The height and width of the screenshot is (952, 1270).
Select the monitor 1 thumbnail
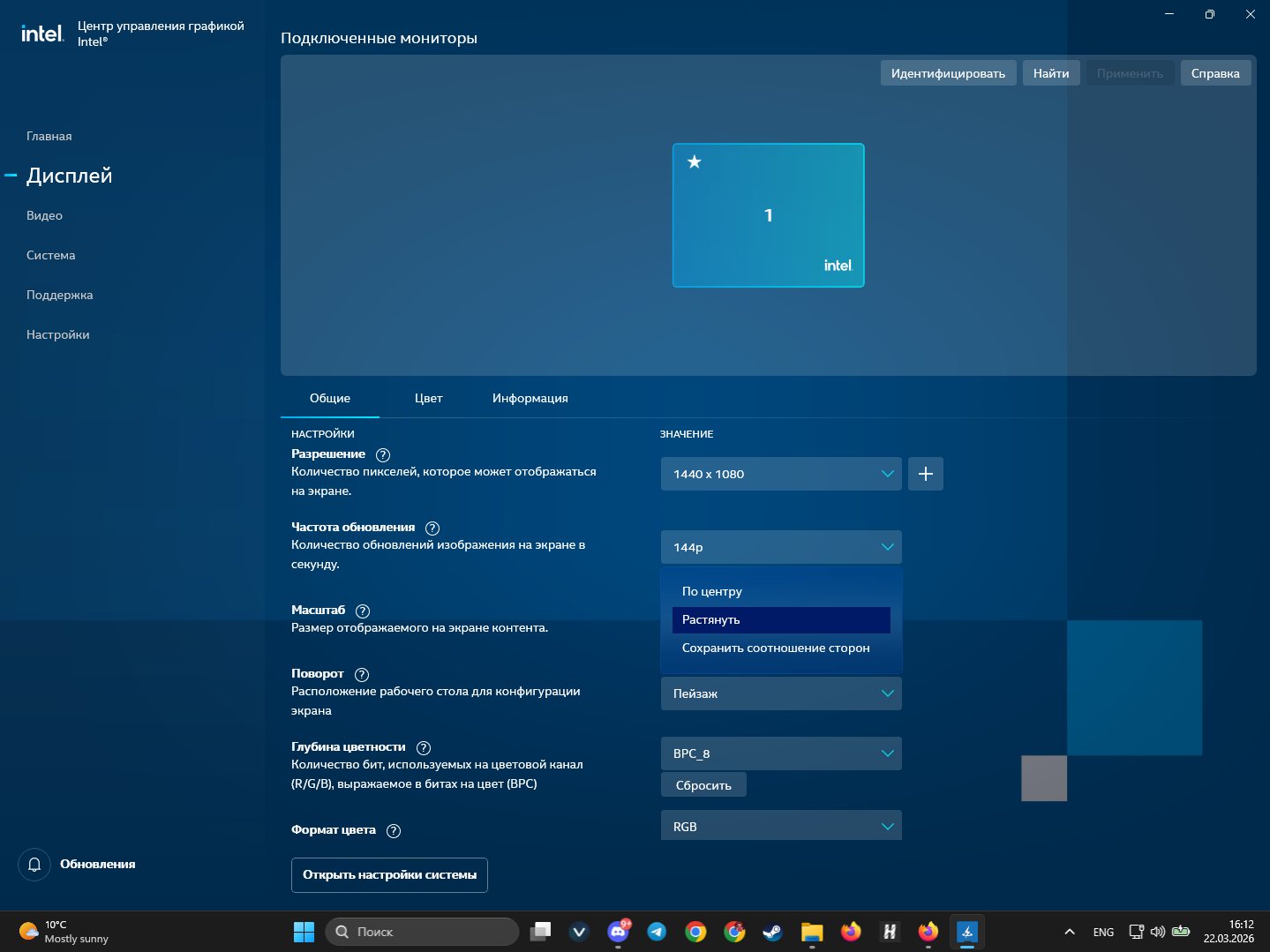[x=768, y=215]
